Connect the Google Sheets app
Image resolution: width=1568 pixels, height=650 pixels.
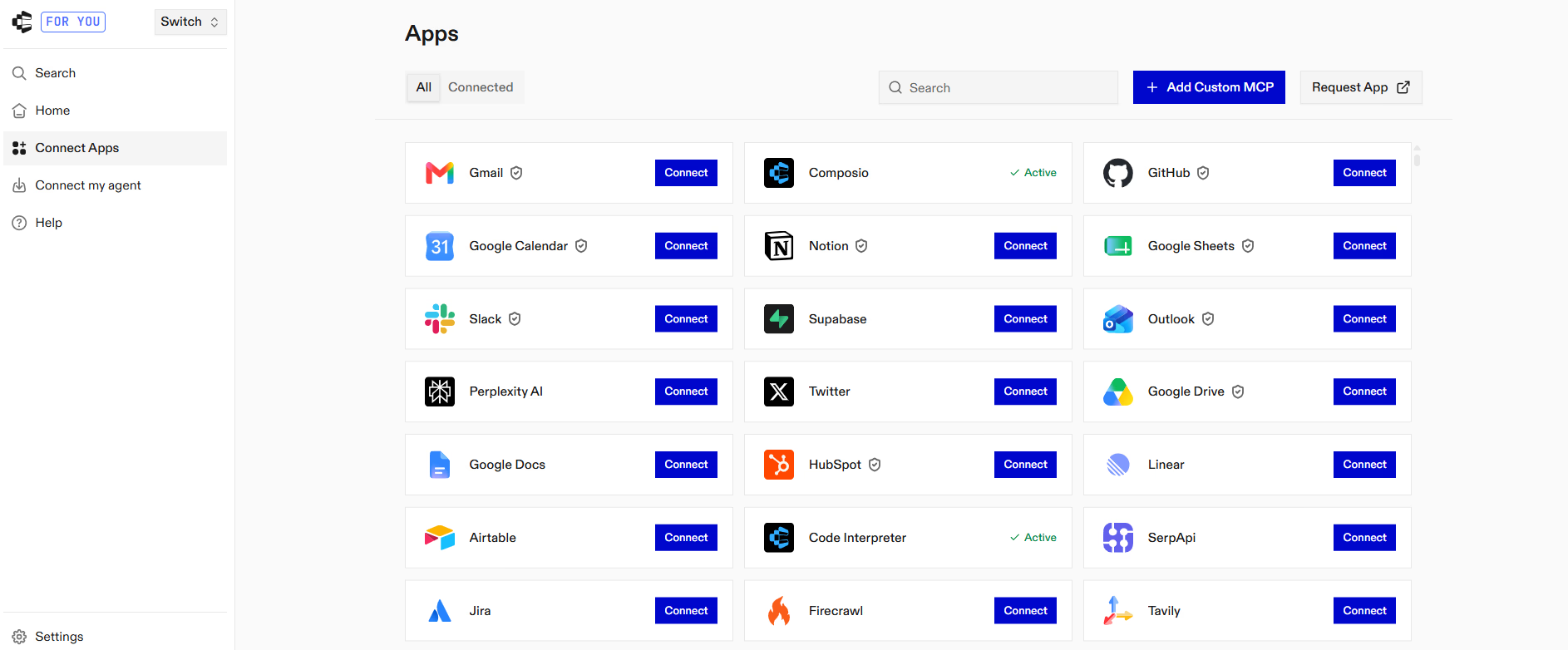pyautogui.click(x=1364, y=246)
